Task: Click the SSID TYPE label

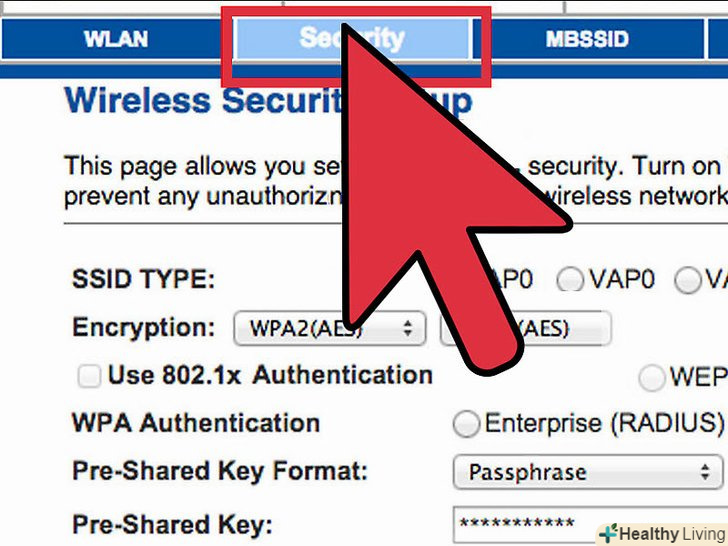Action: click(x=143, y=280)
